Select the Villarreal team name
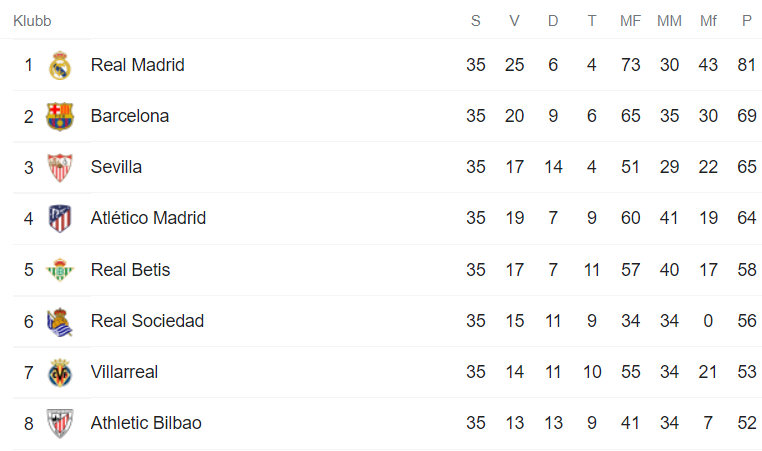Viewport: 762px width, 451px height. pos(124,372)
